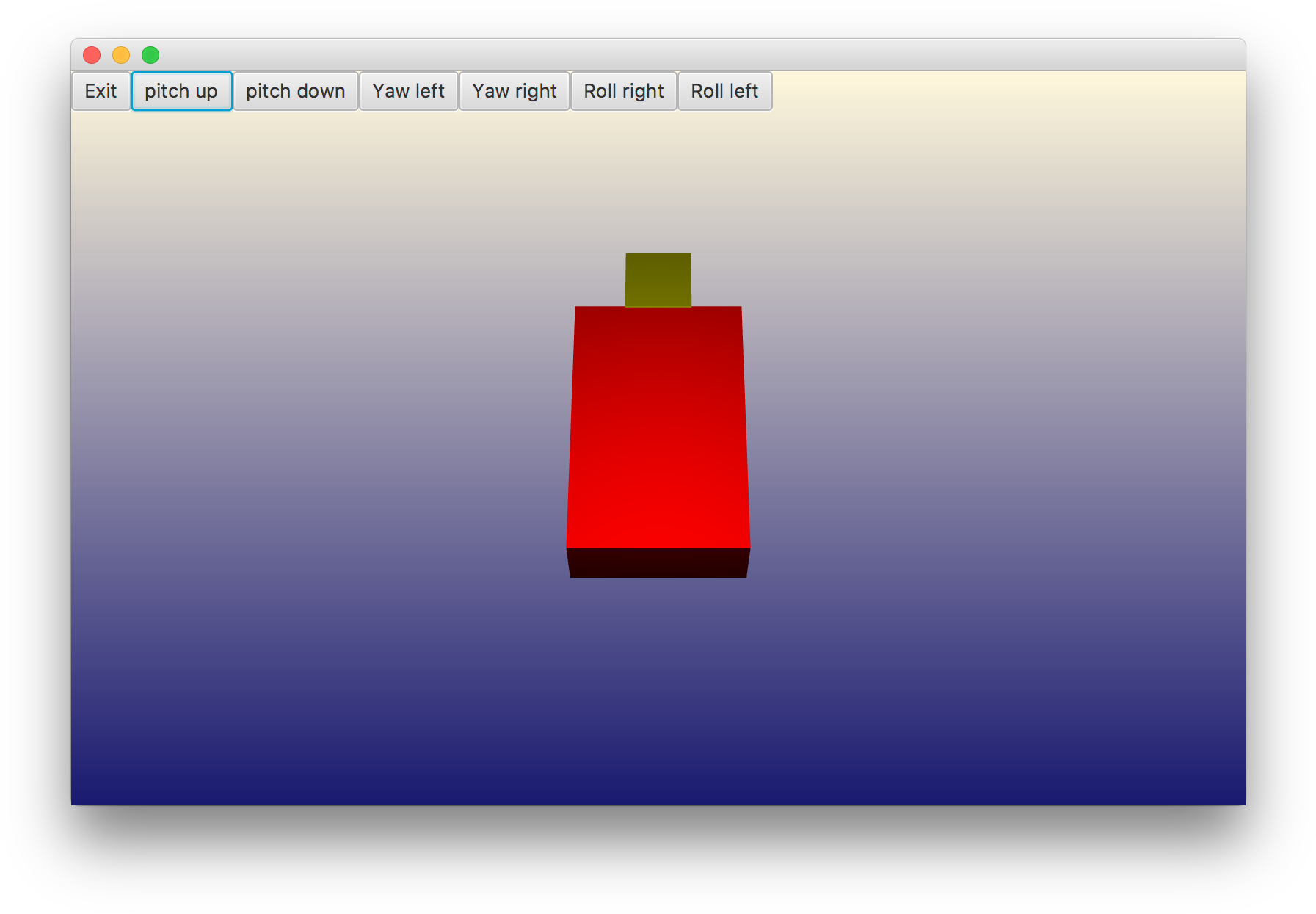This screenshot has height=914, width=1316.
Task: Click the Roll right button
Action: [x=623, y=91]
